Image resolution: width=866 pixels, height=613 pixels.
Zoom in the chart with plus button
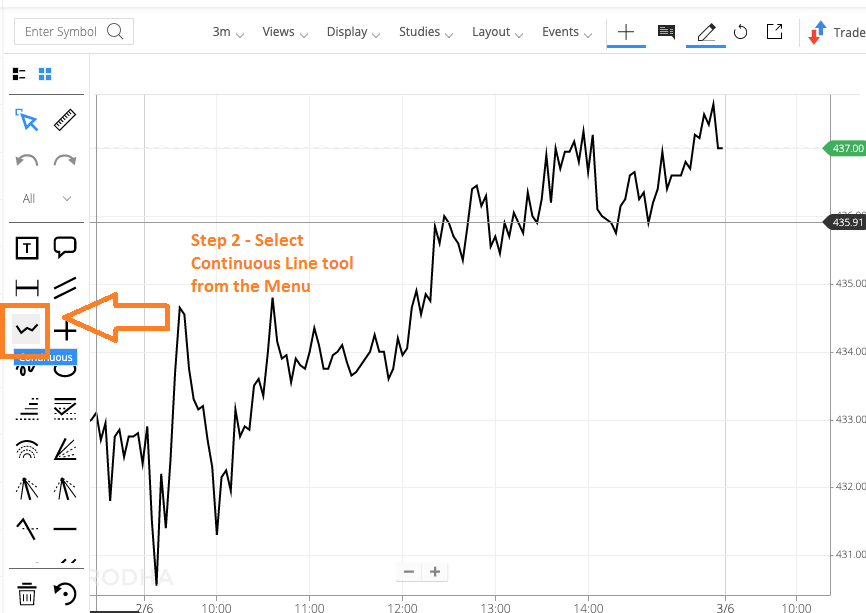pyautogui.click(x=435, y=572)
